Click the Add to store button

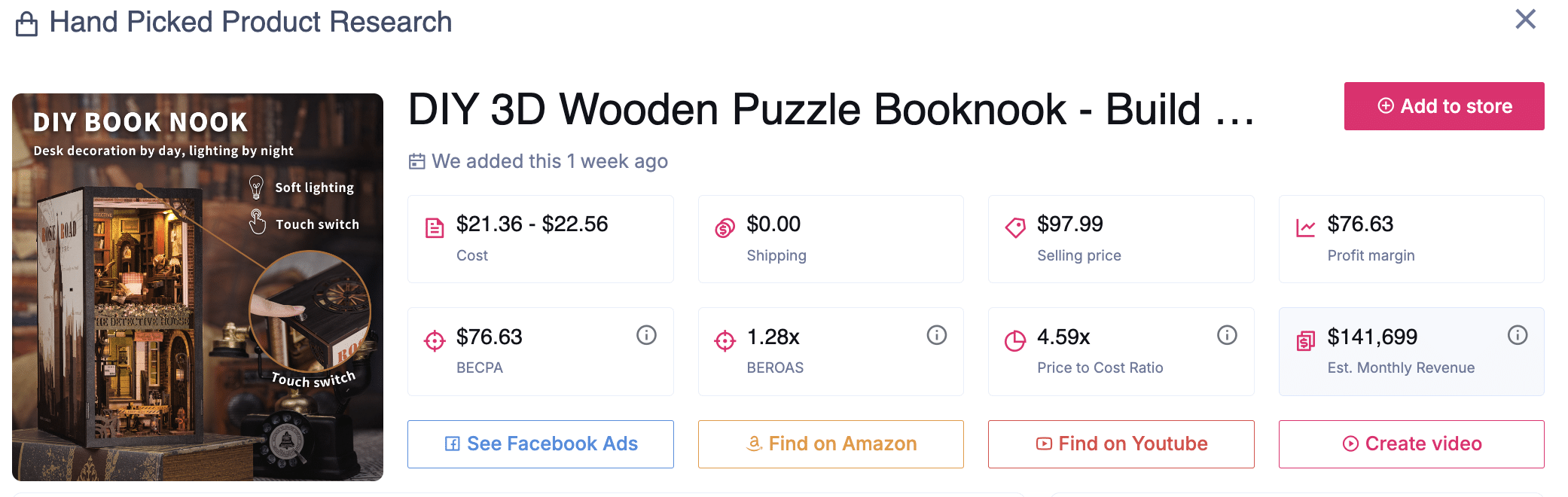pyautogui.click(x=1444, y=106)
